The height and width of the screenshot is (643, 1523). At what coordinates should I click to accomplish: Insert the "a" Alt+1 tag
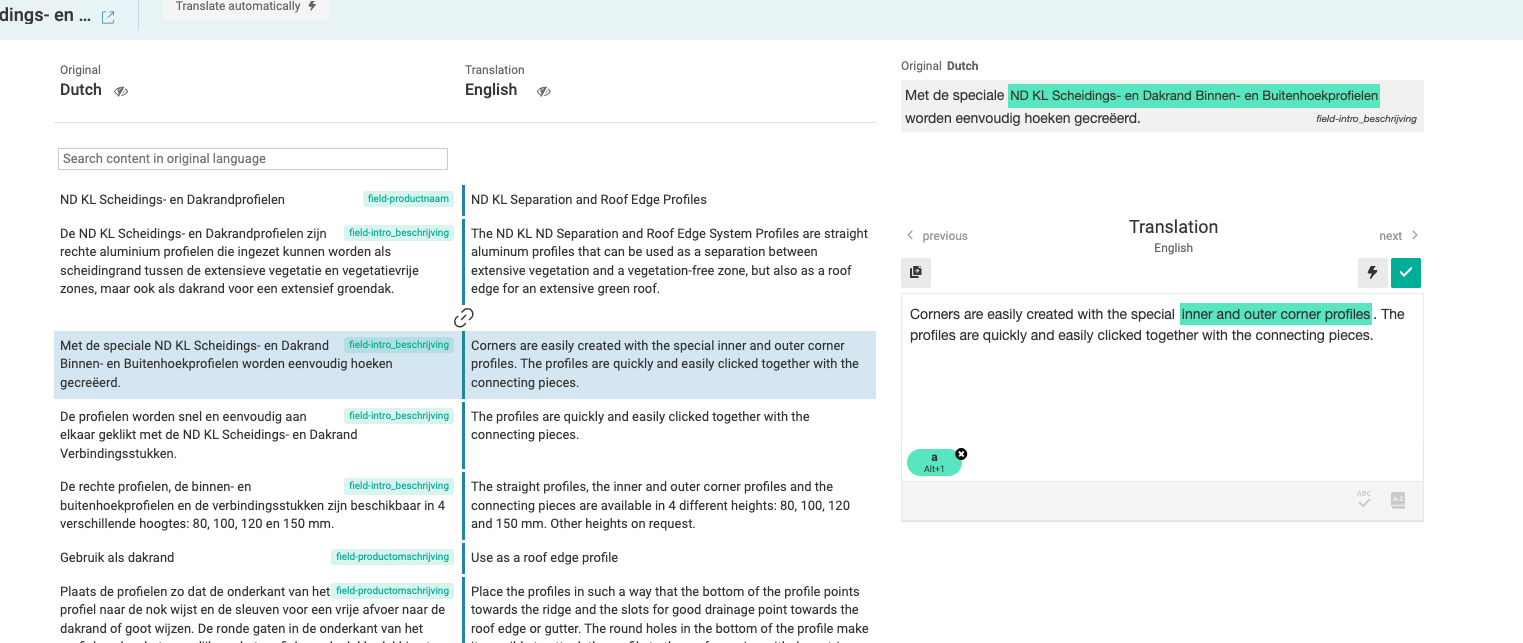933,462
